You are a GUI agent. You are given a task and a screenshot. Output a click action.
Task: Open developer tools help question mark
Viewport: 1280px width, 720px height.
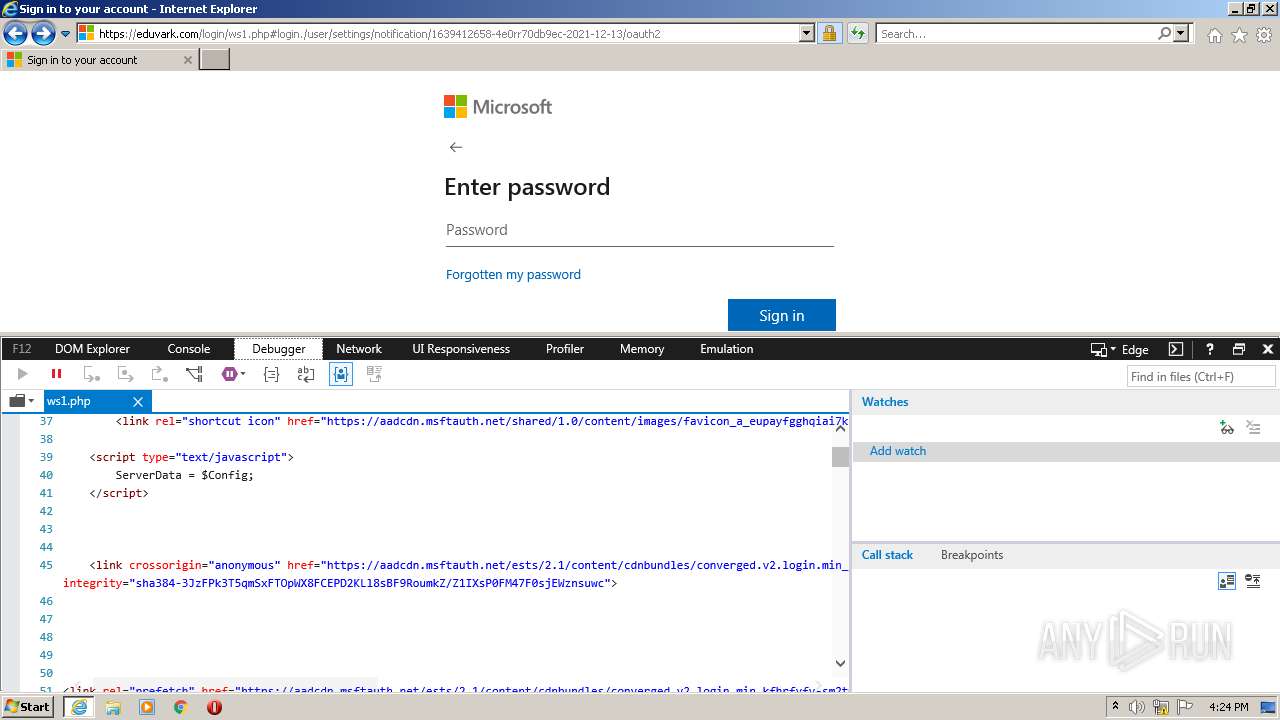click(1209, 349)
